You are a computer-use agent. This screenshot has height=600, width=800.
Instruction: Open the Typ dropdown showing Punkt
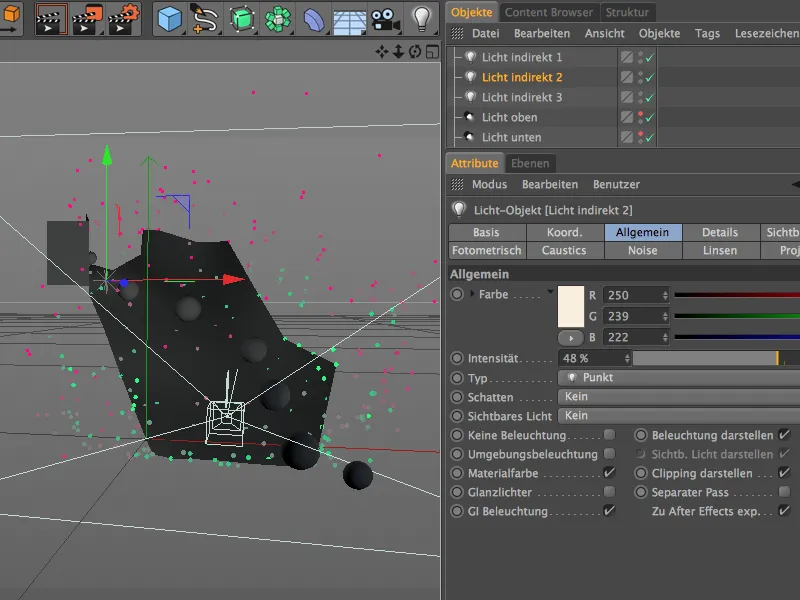click(679, 378)
